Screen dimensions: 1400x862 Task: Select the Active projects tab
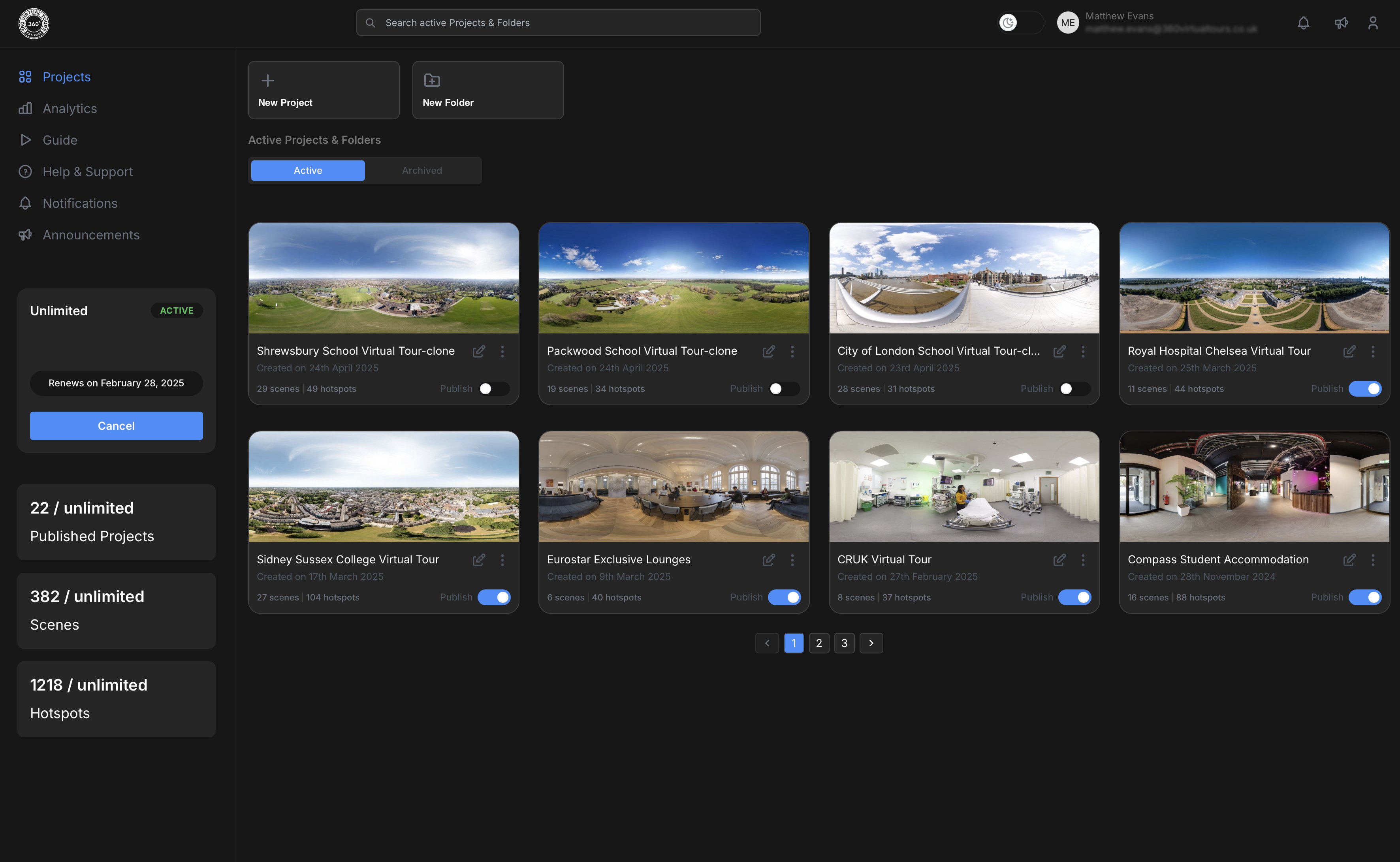click(307, 170)
